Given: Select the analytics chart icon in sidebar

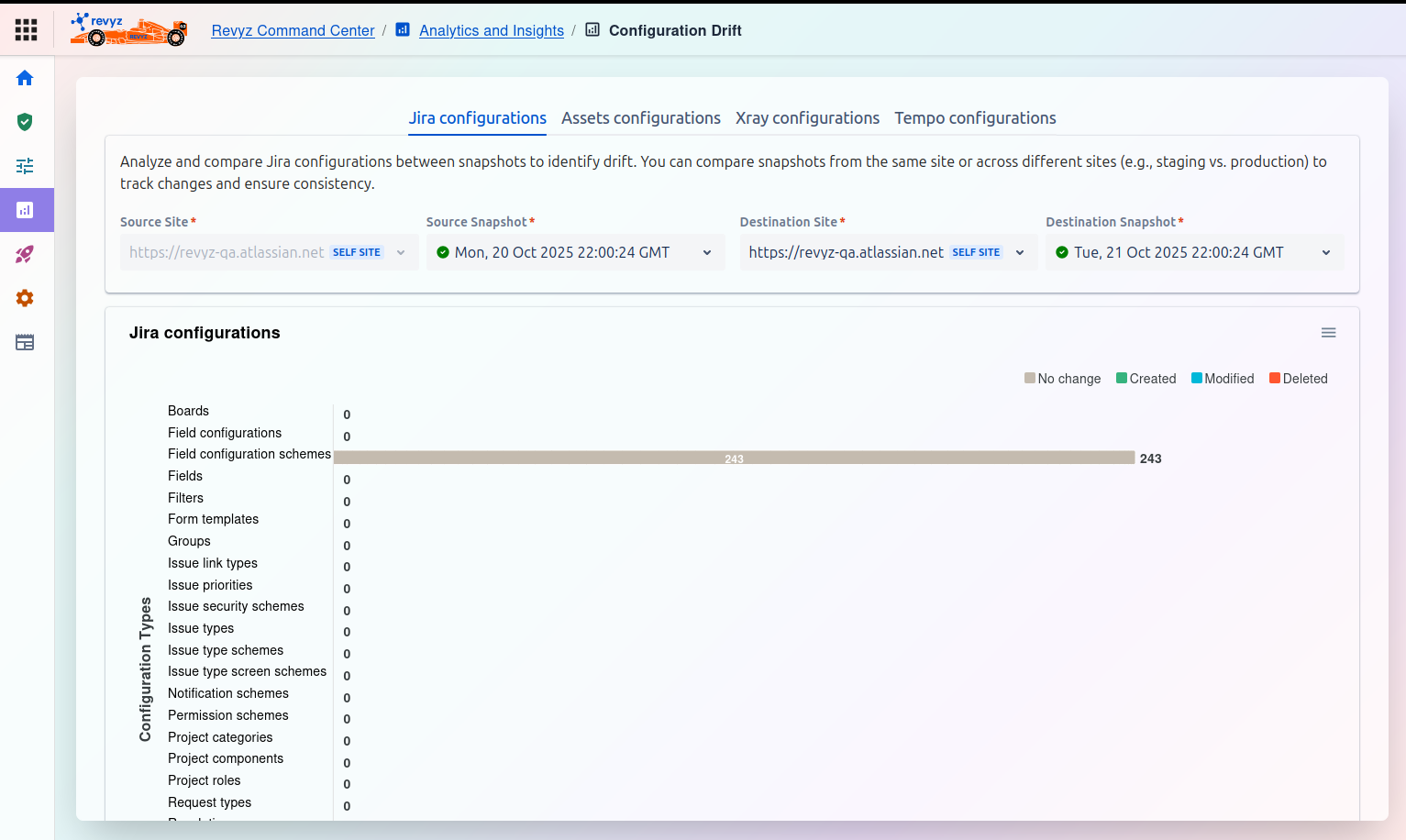Looking at the screenshot, I should coord(25,210).
